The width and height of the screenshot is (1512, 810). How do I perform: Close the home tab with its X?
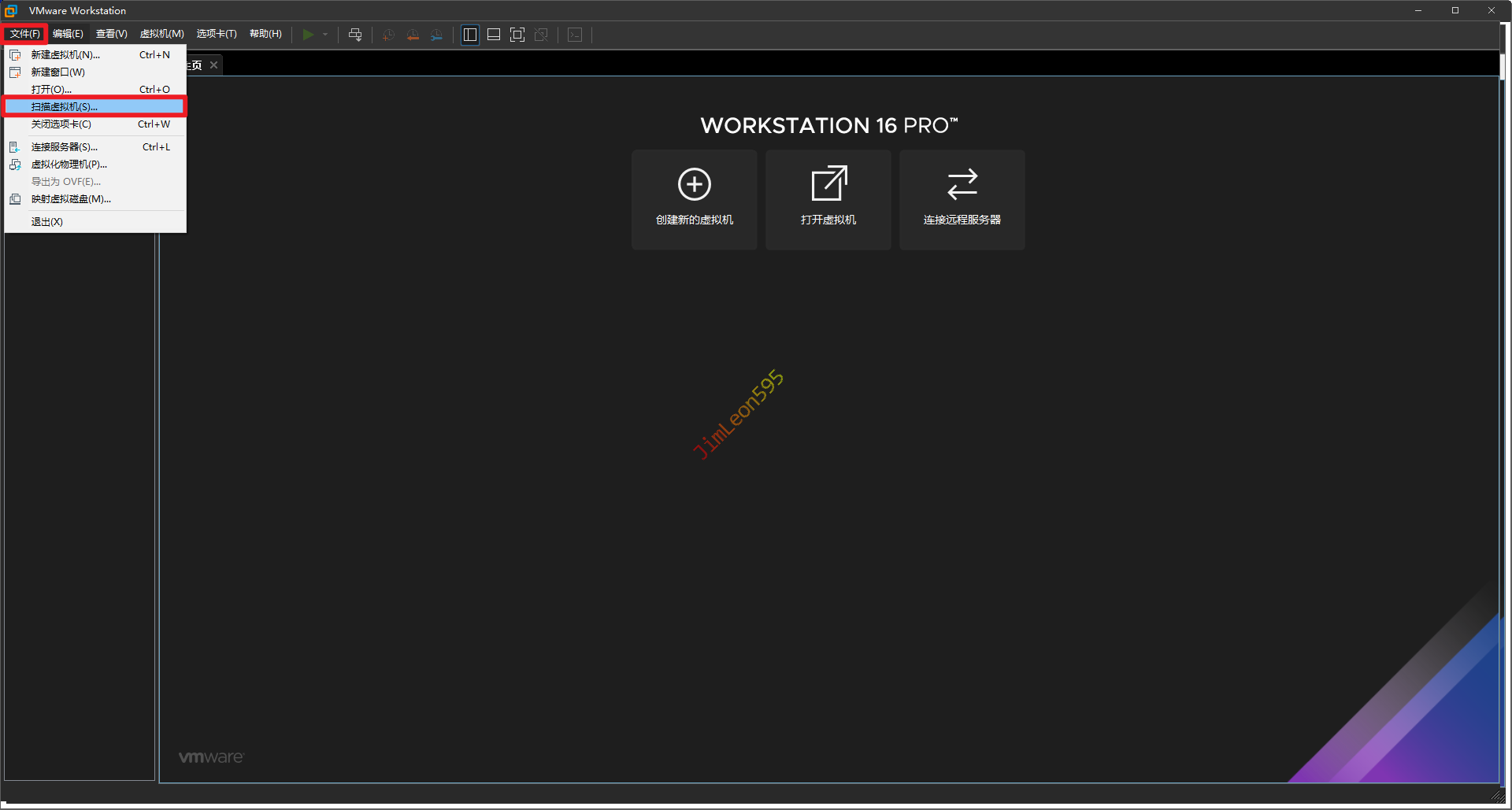213,65
